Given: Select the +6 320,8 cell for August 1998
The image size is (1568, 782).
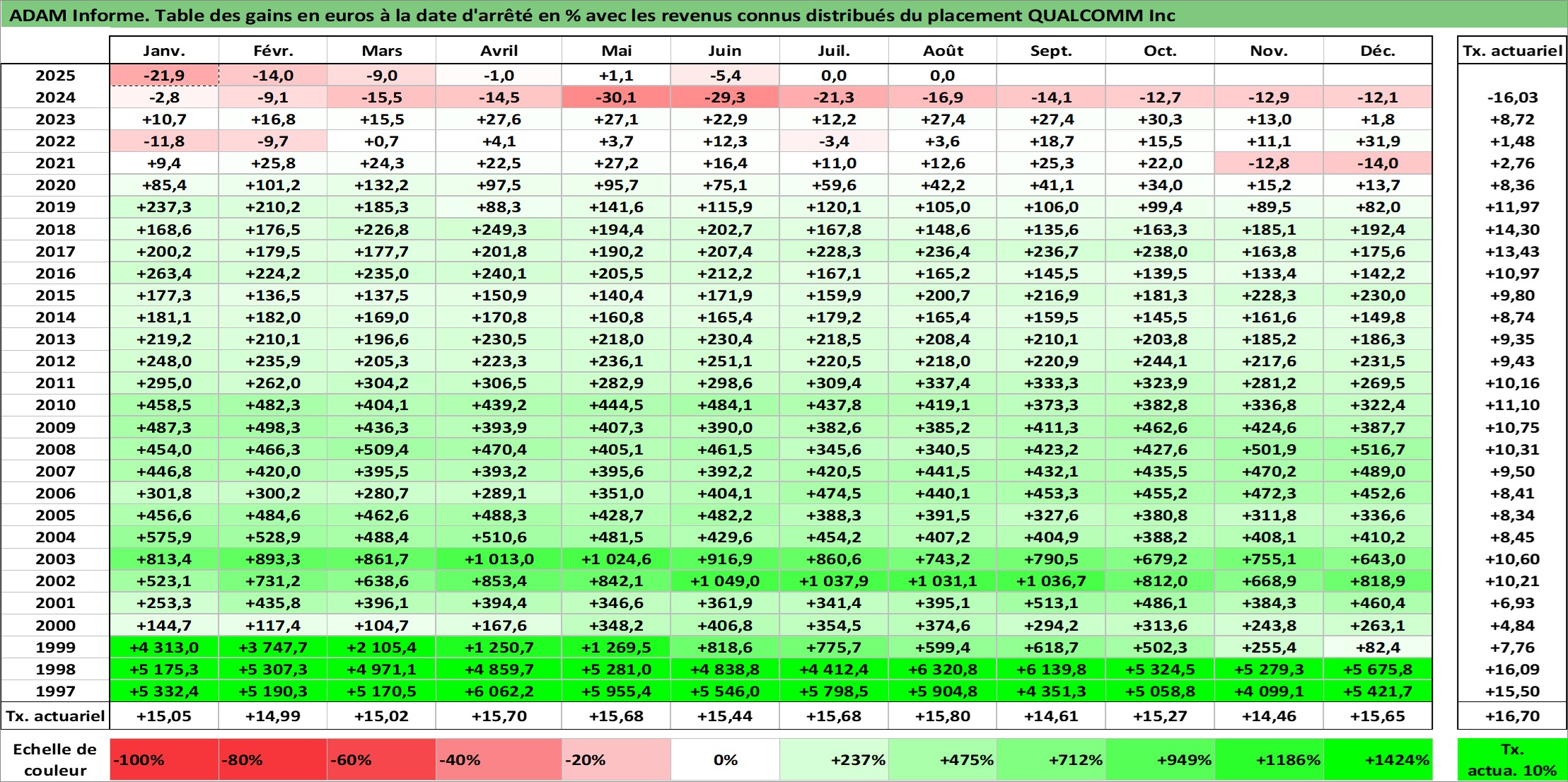Looking at the screenshot, I should click(943, 669).
